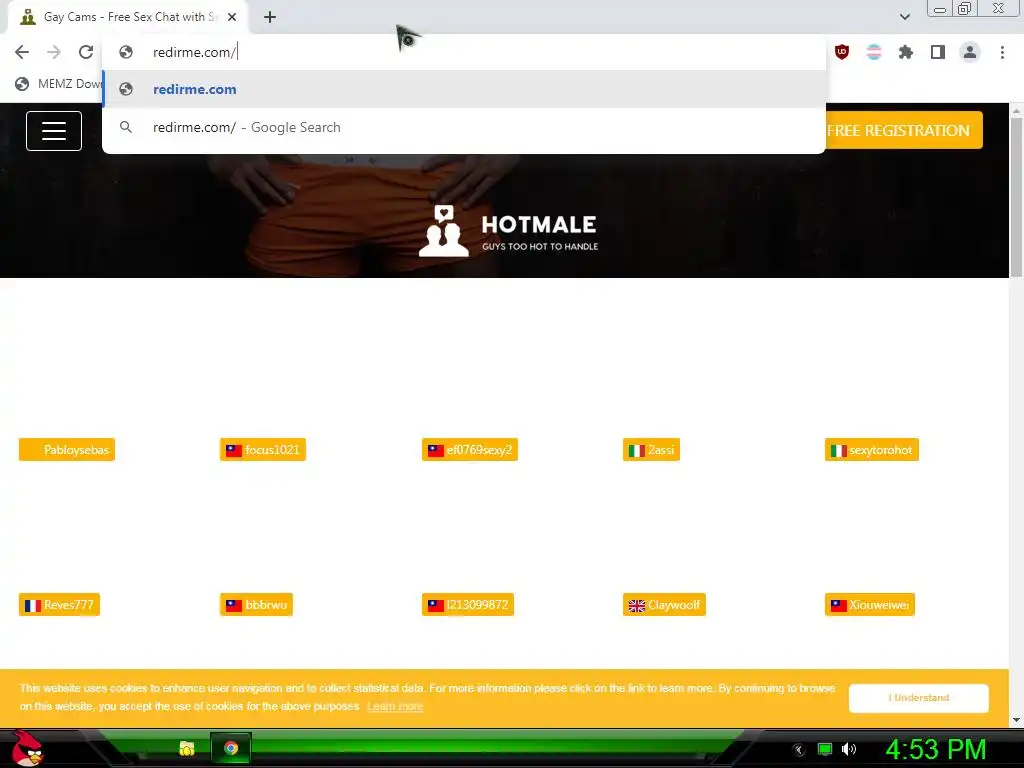This screenshot has width=1024, height=768.
Task: Go back with the browser back arrow
Action: (x=22, y=52)
